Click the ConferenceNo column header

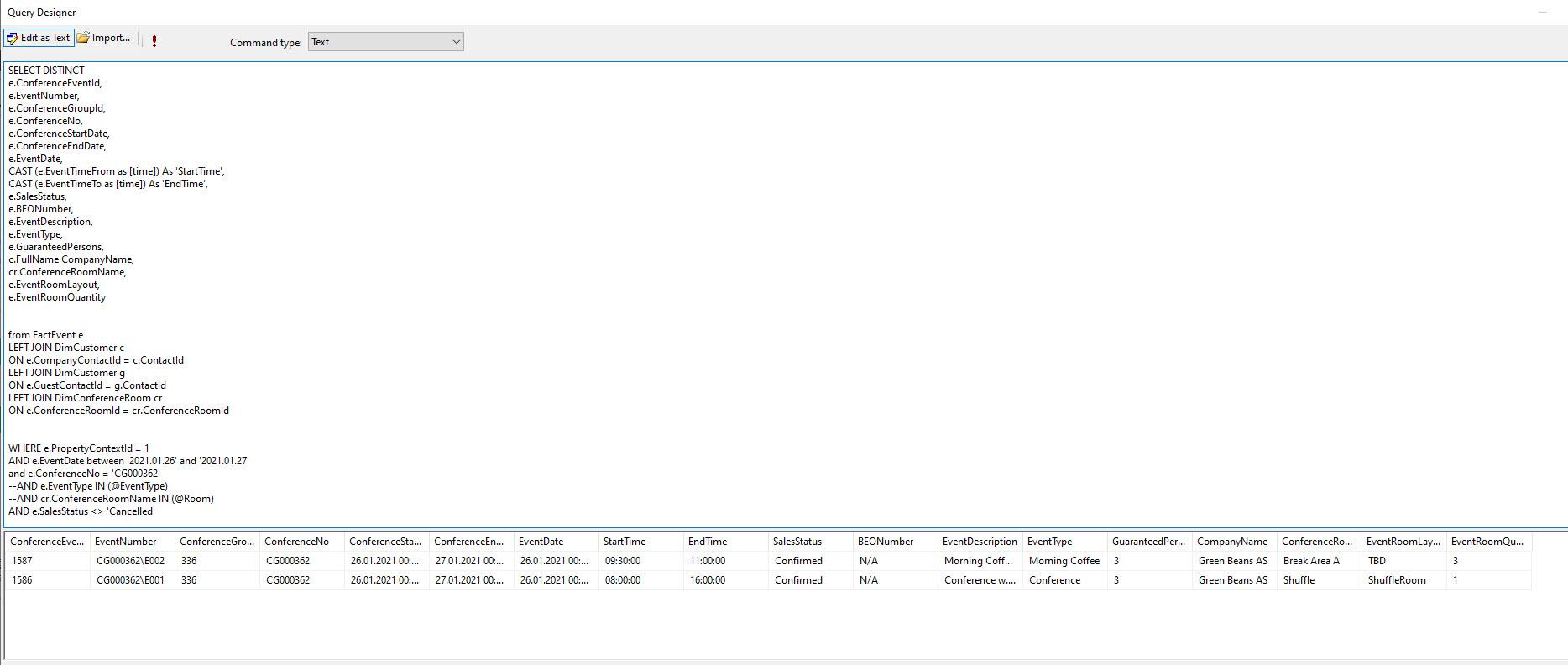pyautogui.click(x=302, y=542)
